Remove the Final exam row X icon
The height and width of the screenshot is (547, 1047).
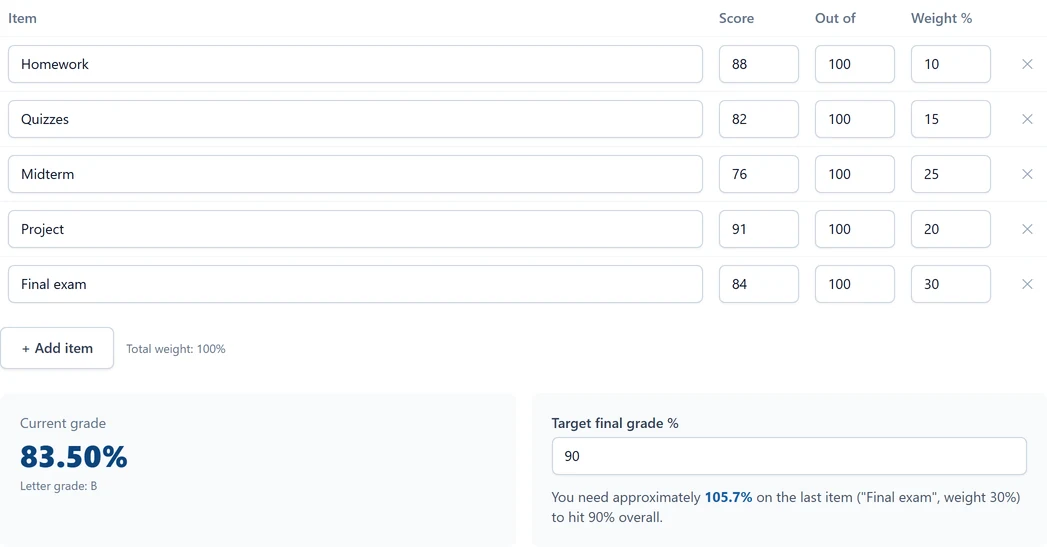pos(1027,284)
